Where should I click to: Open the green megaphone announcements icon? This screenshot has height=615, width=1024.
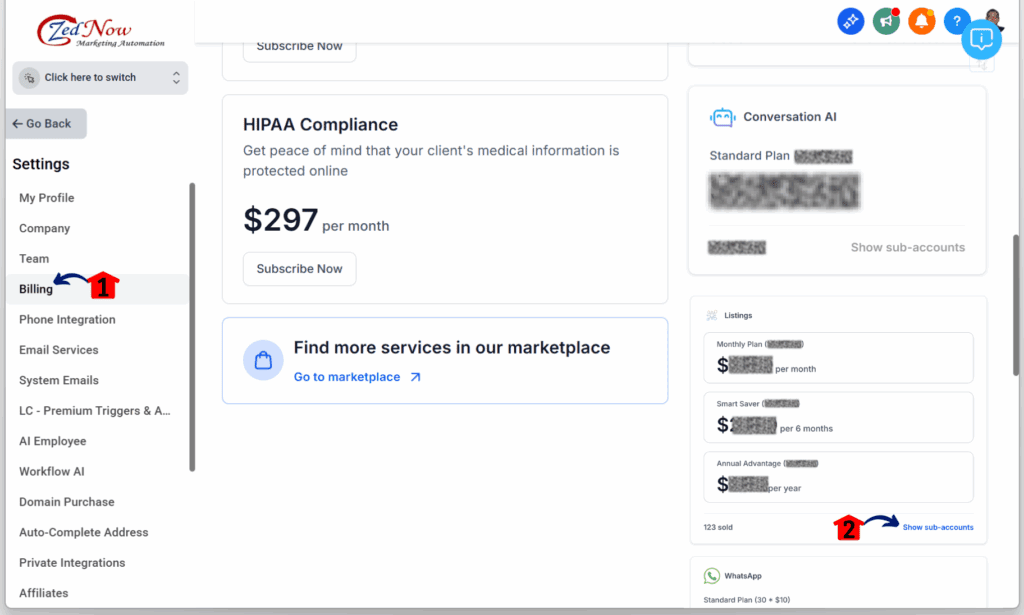(x=886, y=22)
